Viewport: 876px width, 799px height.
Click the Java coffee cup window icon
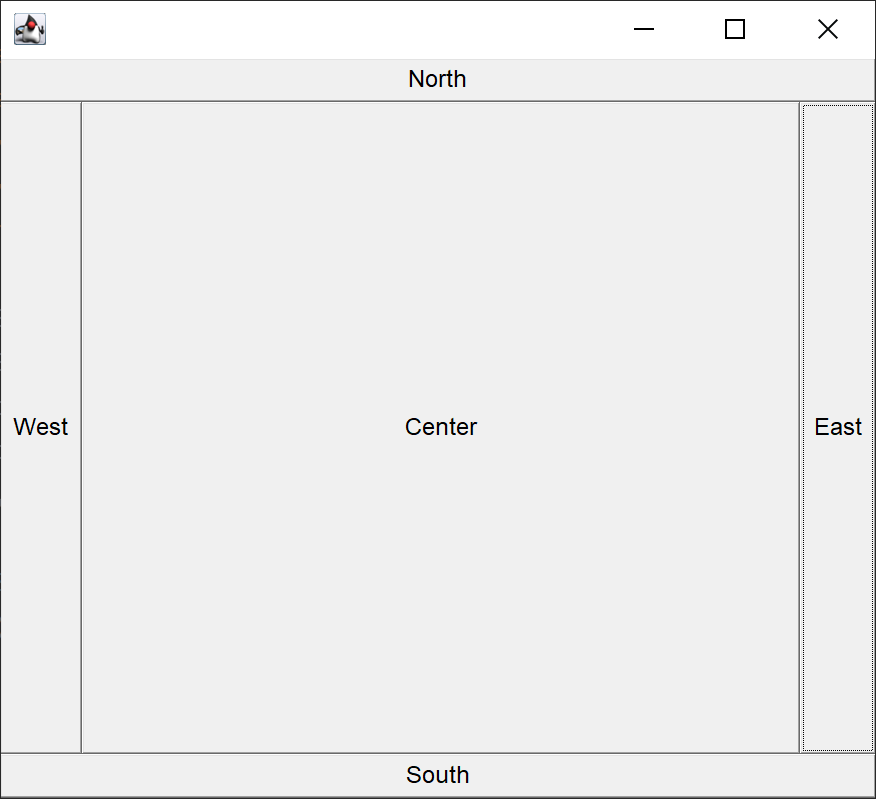coord(30,30)
